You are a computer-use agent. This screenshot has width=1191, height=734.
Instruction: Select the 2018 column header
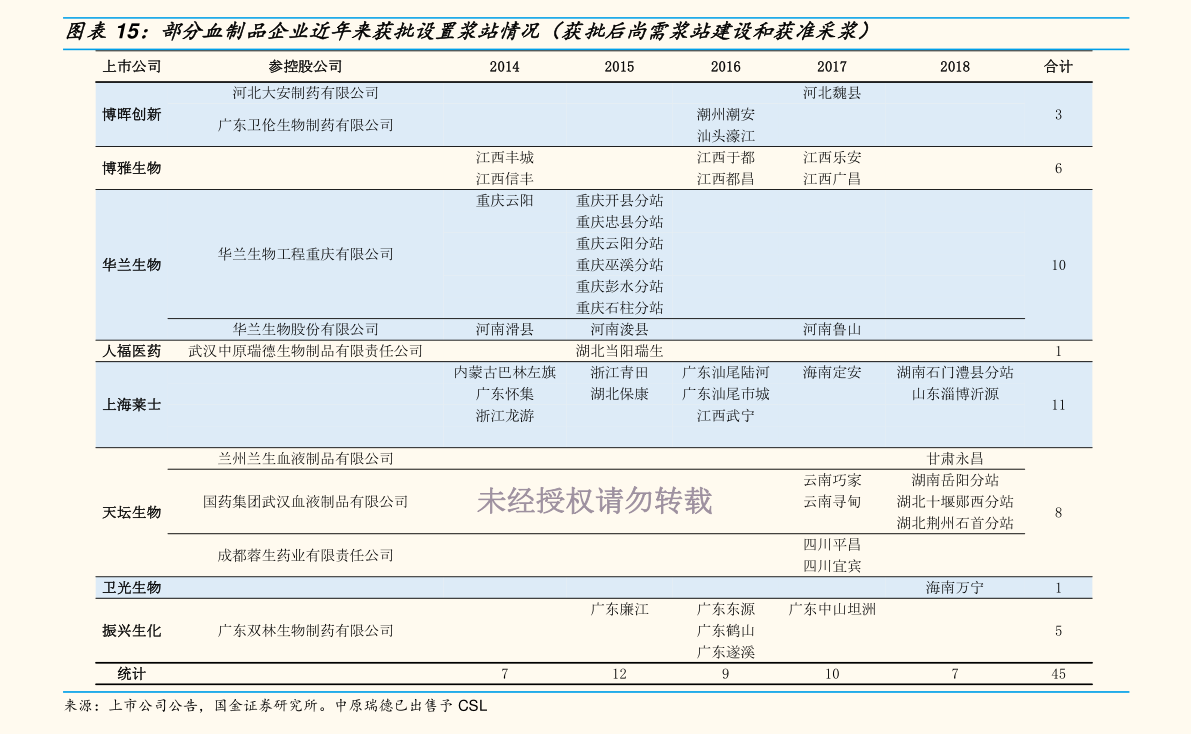click(955, 67)
